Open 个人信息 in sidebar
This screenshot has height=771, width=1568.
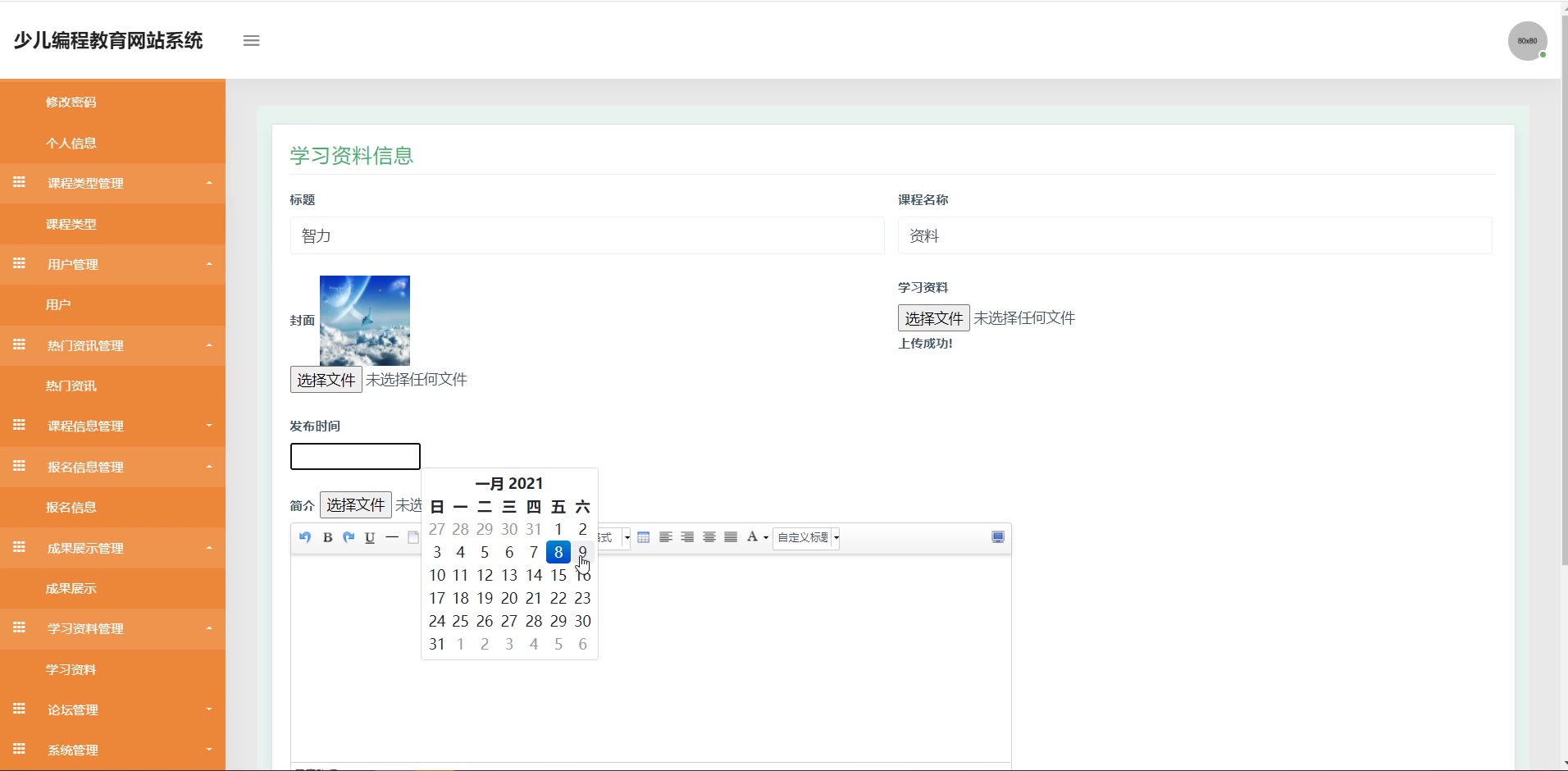tap(71, 143)
